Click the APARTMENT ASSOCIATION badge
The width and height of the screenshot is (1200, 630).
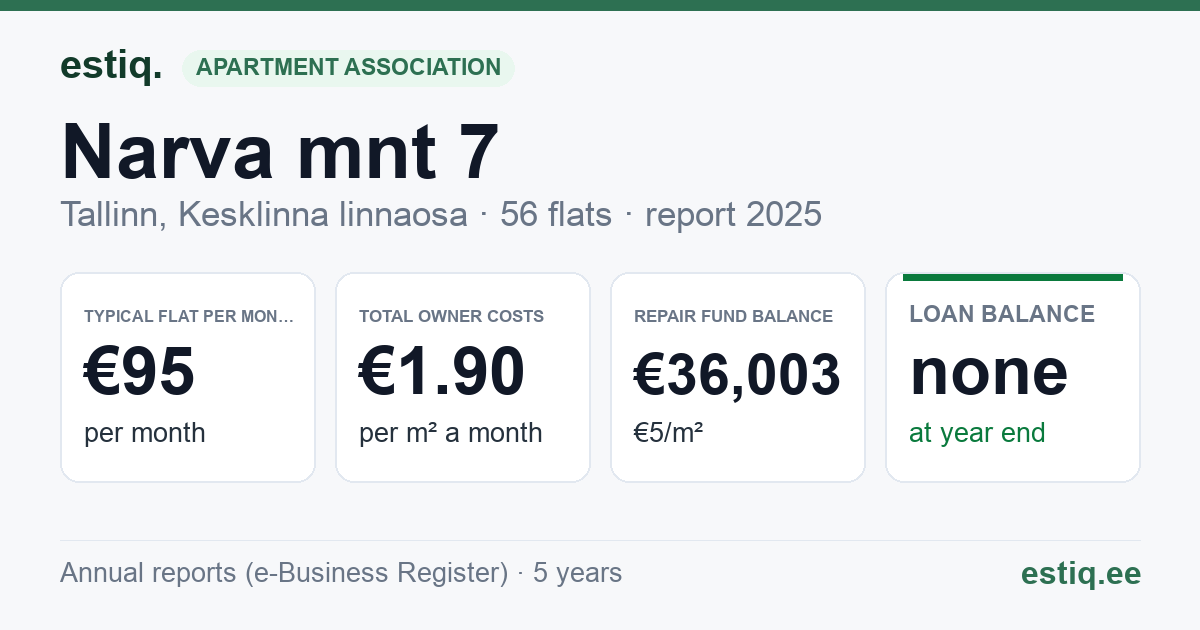[348, 68]
